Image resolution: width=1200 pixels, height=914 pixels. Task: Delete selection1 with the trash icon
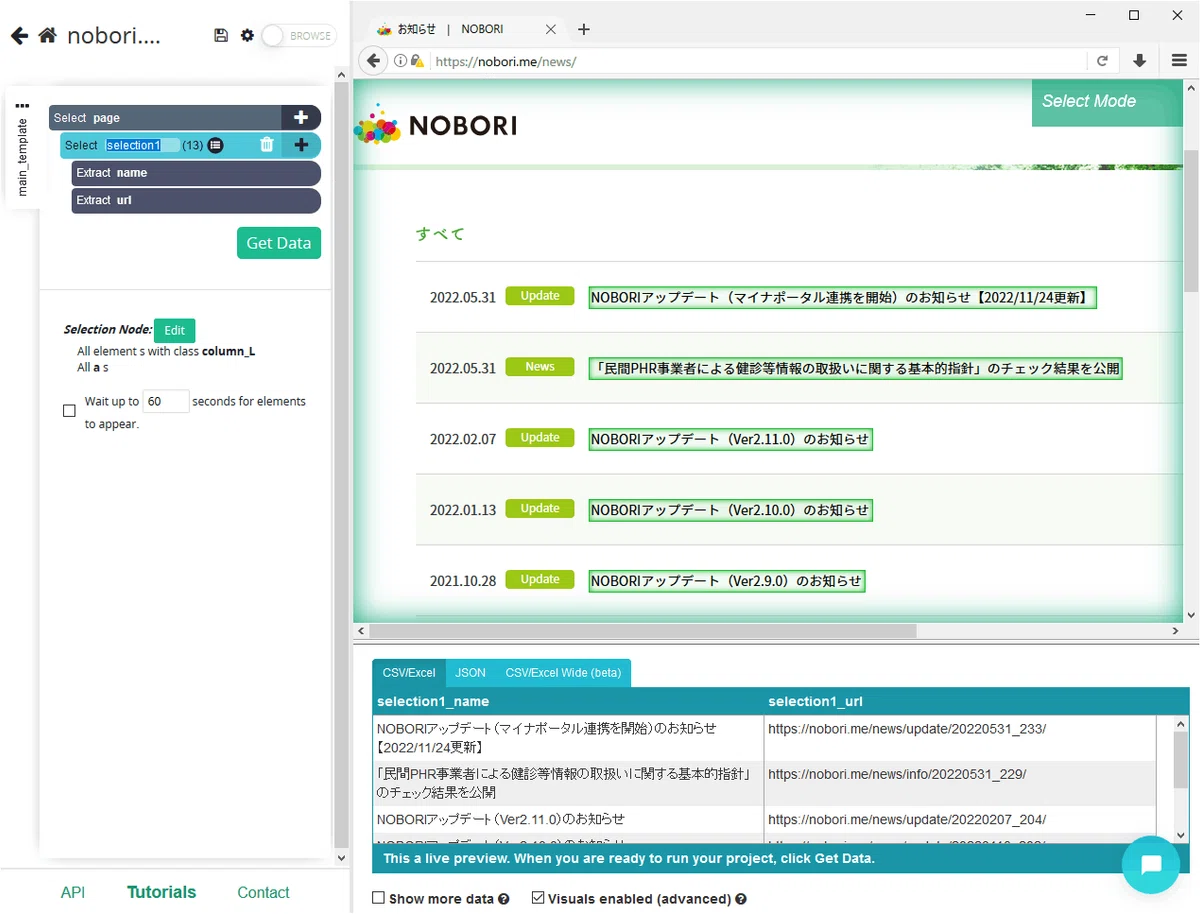coord(267,145)
